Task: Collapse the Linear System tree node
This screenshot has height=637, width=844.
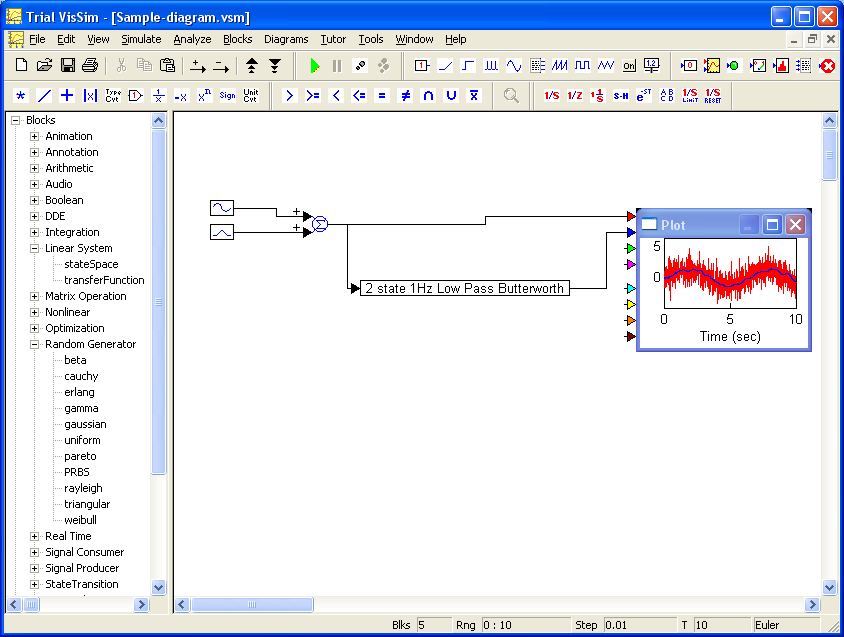Action: (x=34, y=248)
